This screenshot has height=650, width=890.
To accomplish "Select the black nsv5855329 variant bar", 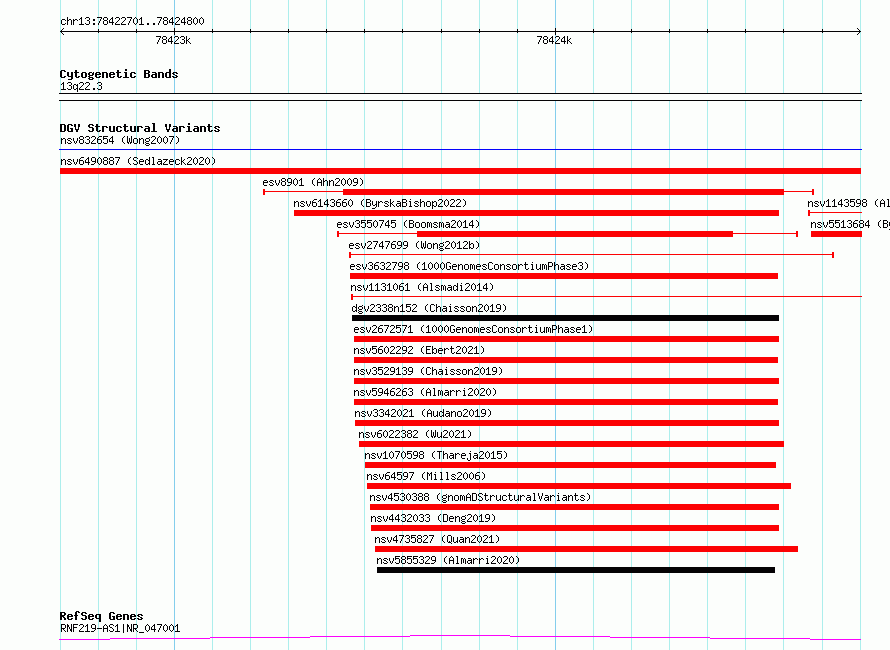I will (576, 570).
